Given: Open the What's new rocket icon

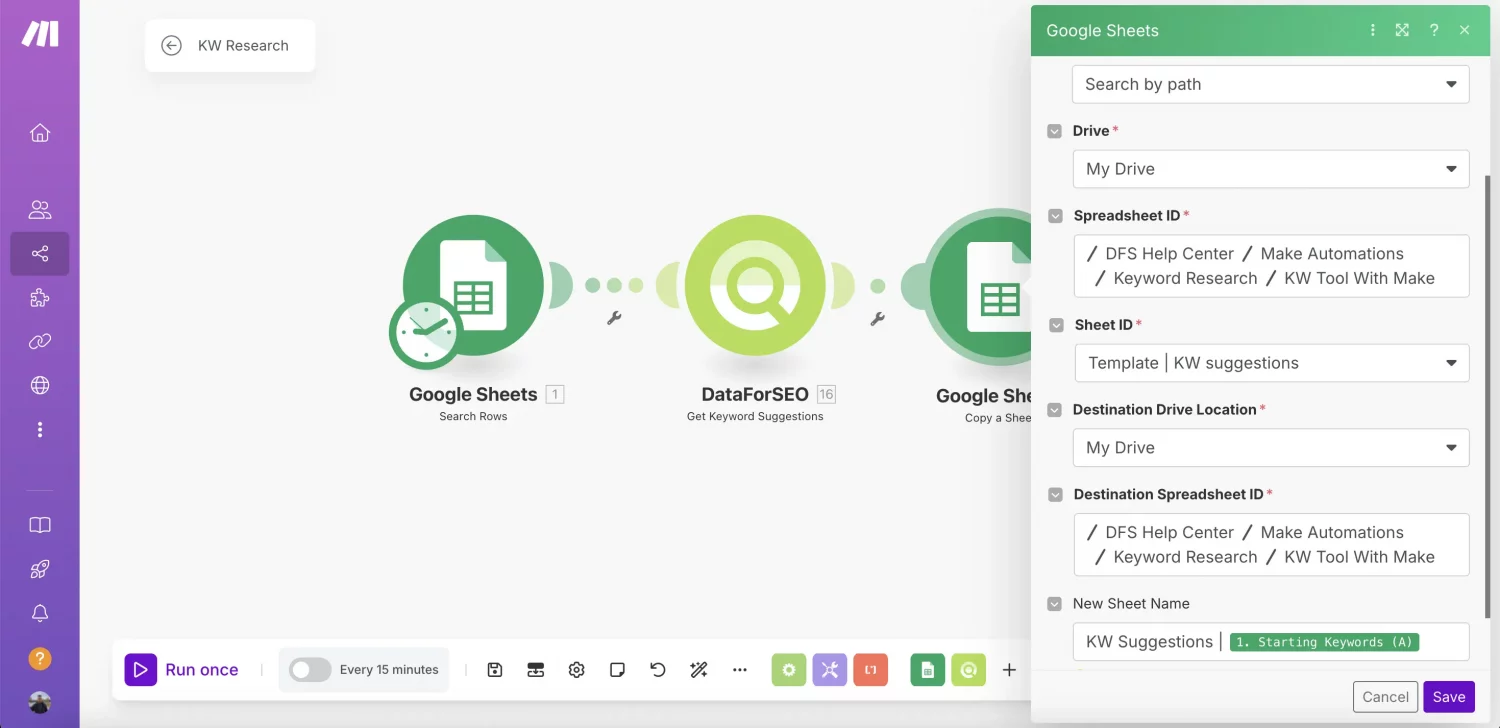Looking at the screenshot, I should (40, 569).
